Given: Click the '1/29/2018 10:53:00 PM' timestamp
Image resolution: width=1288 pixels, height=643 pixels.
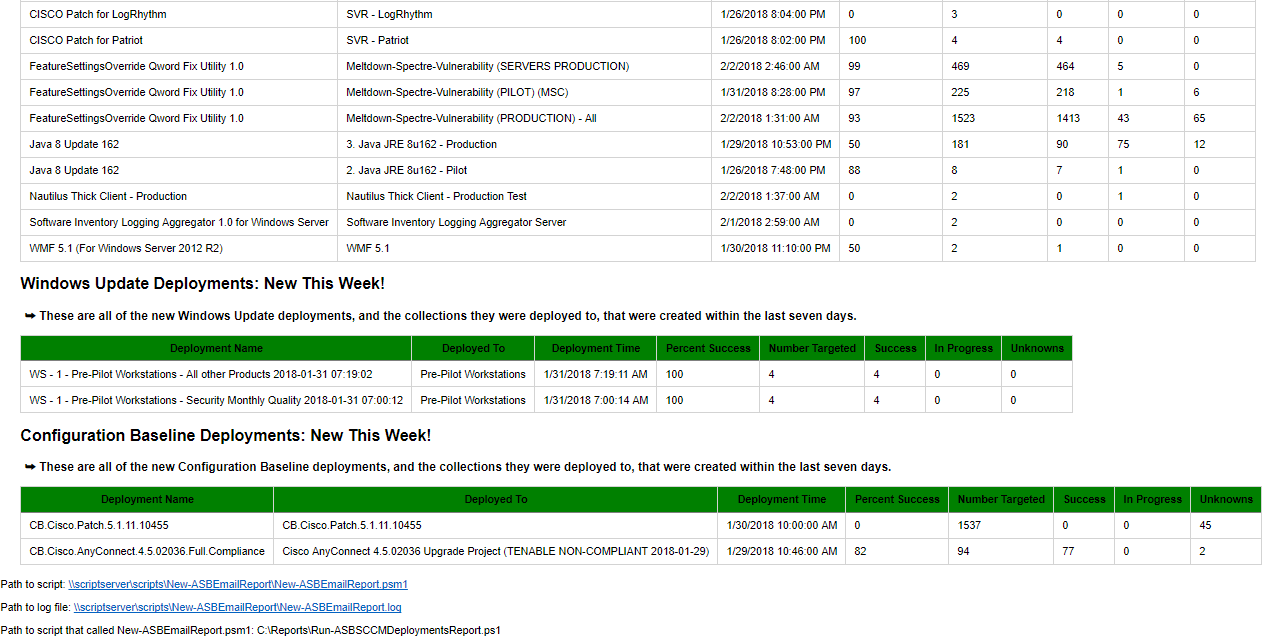Looking at the screenshot, I should tap(776, 145).
